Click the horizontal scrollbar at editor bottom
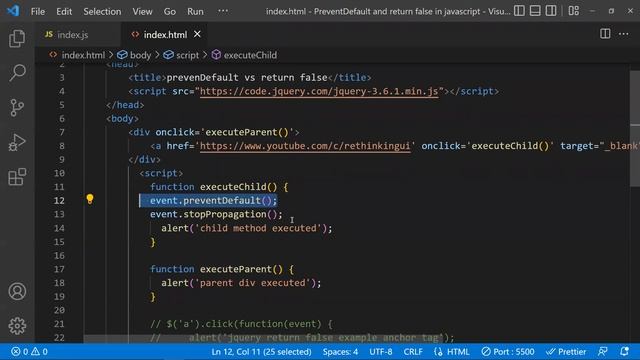 pos(264,338)
